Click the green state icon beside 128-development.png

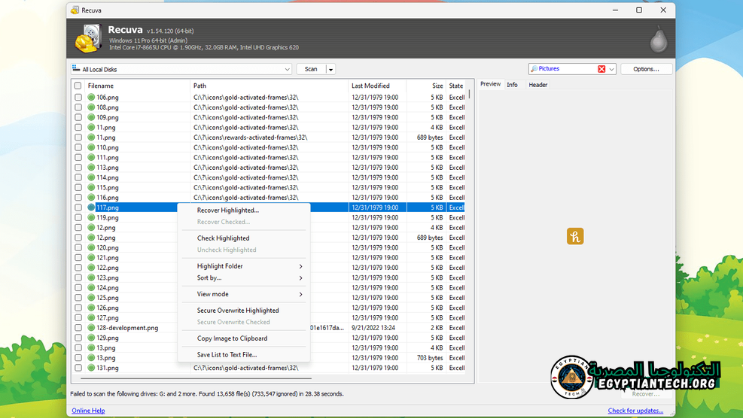92,327
